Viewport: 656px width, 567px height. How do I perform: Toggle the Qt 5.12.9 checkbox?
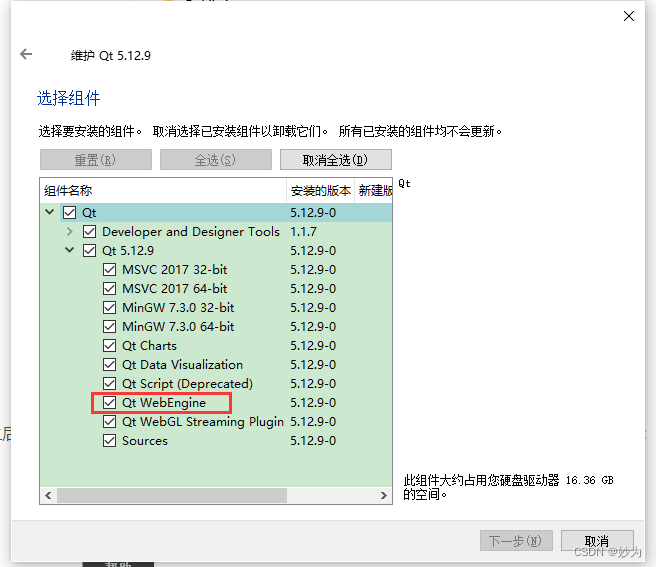pyautogui.click(x=90, y=251)
